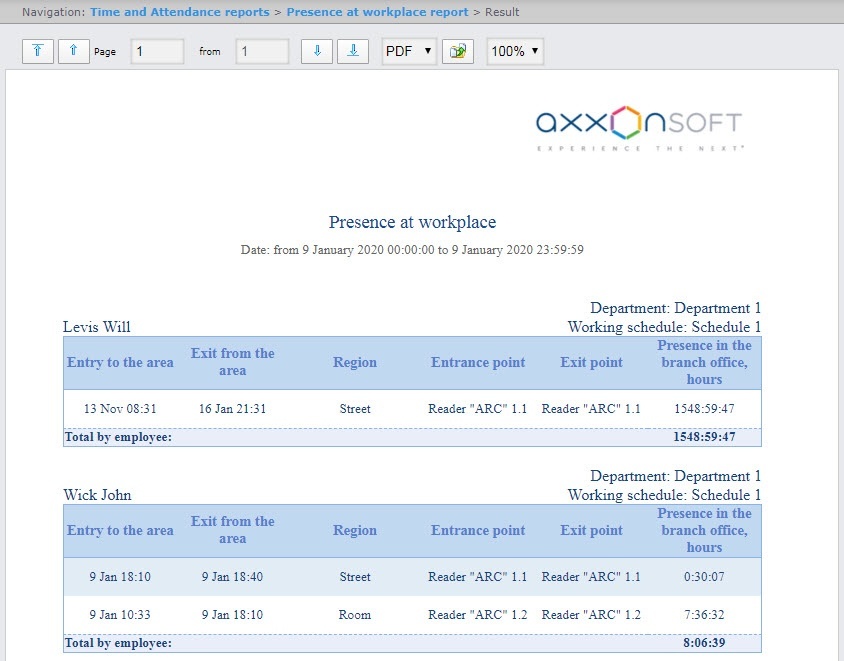Go to the next report page

point(317,51)
